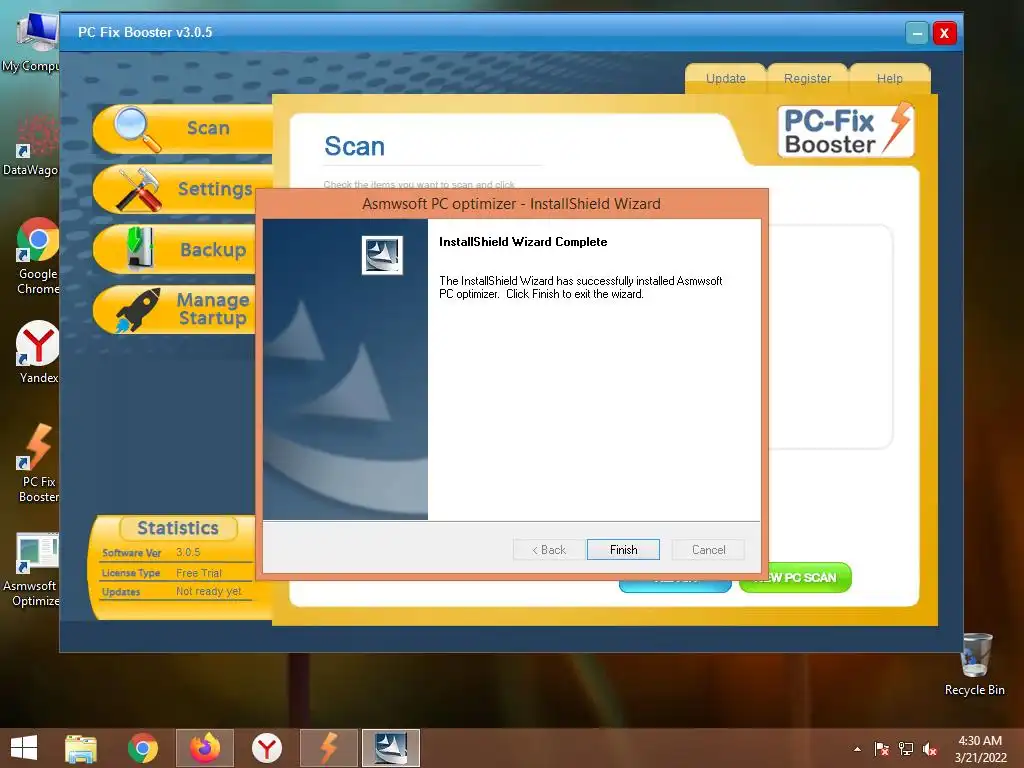Image resolution: width=1024 pixels, height=768 pixels.
Task: Click the magnifying glass Scan icon
Action: tap(136, 129)
